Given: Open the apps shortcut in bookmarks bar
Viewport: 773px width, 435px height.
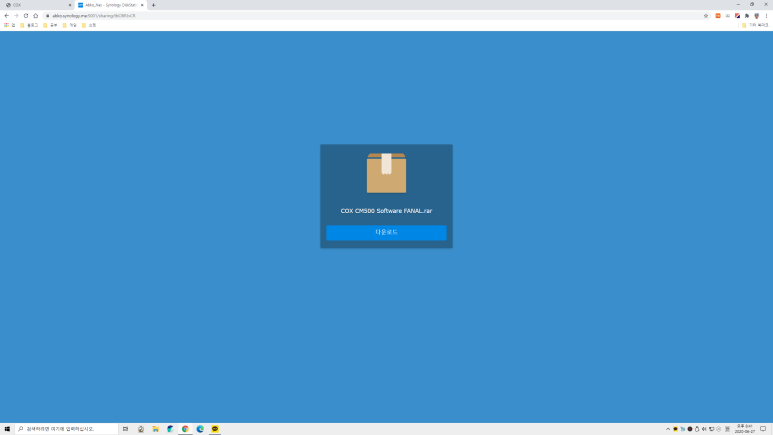Looking at the screenshot, I should click(9, 25).
